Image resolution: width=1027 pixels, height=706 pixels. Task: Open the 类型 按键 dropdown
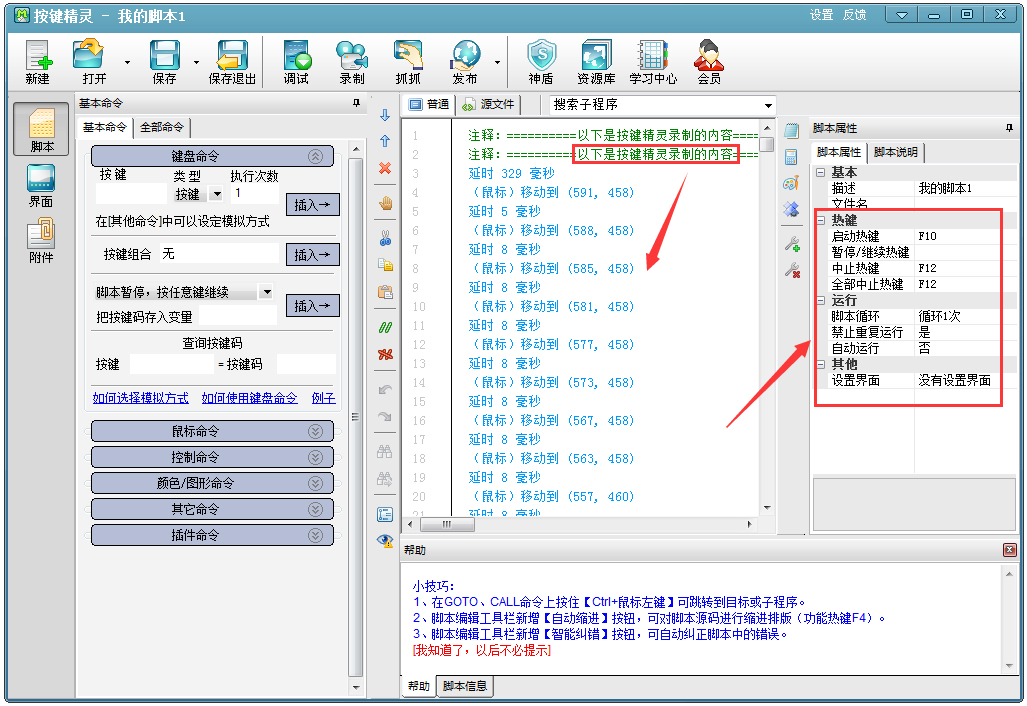pos(217,194)
